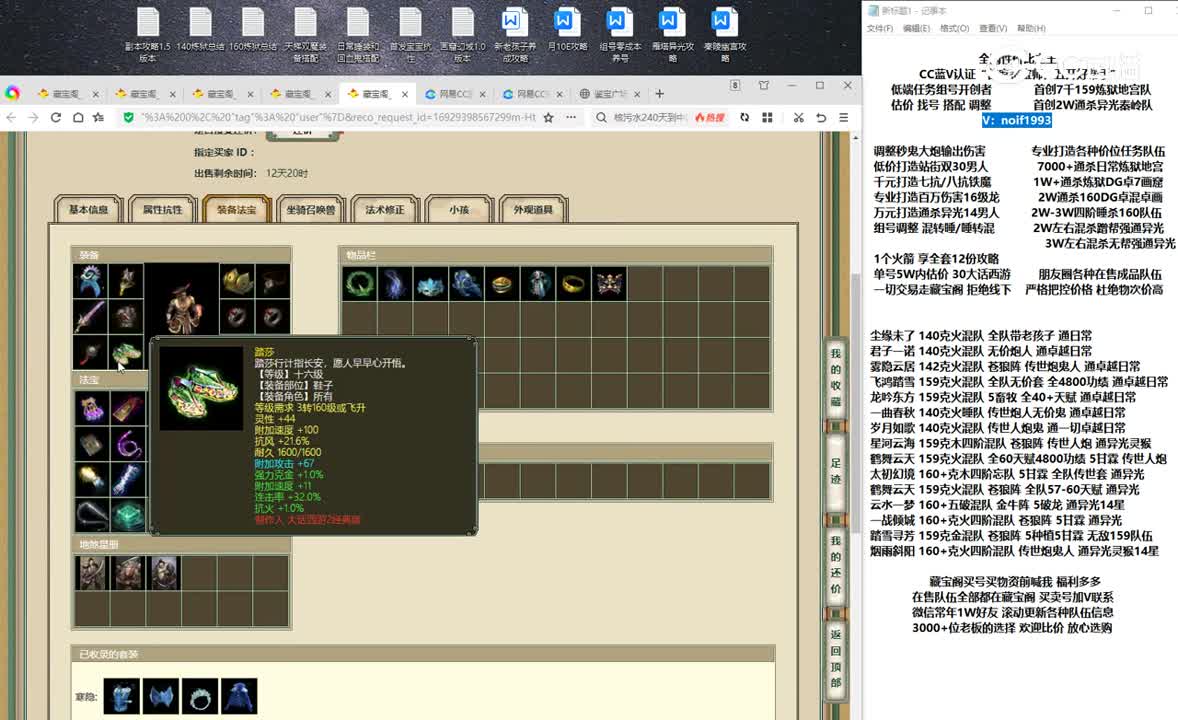Switch to the 属性抗性 tab
Image resolution: width=1178 pixels, height=720 pixels.
pyautogui.click(x=162, y=210)
